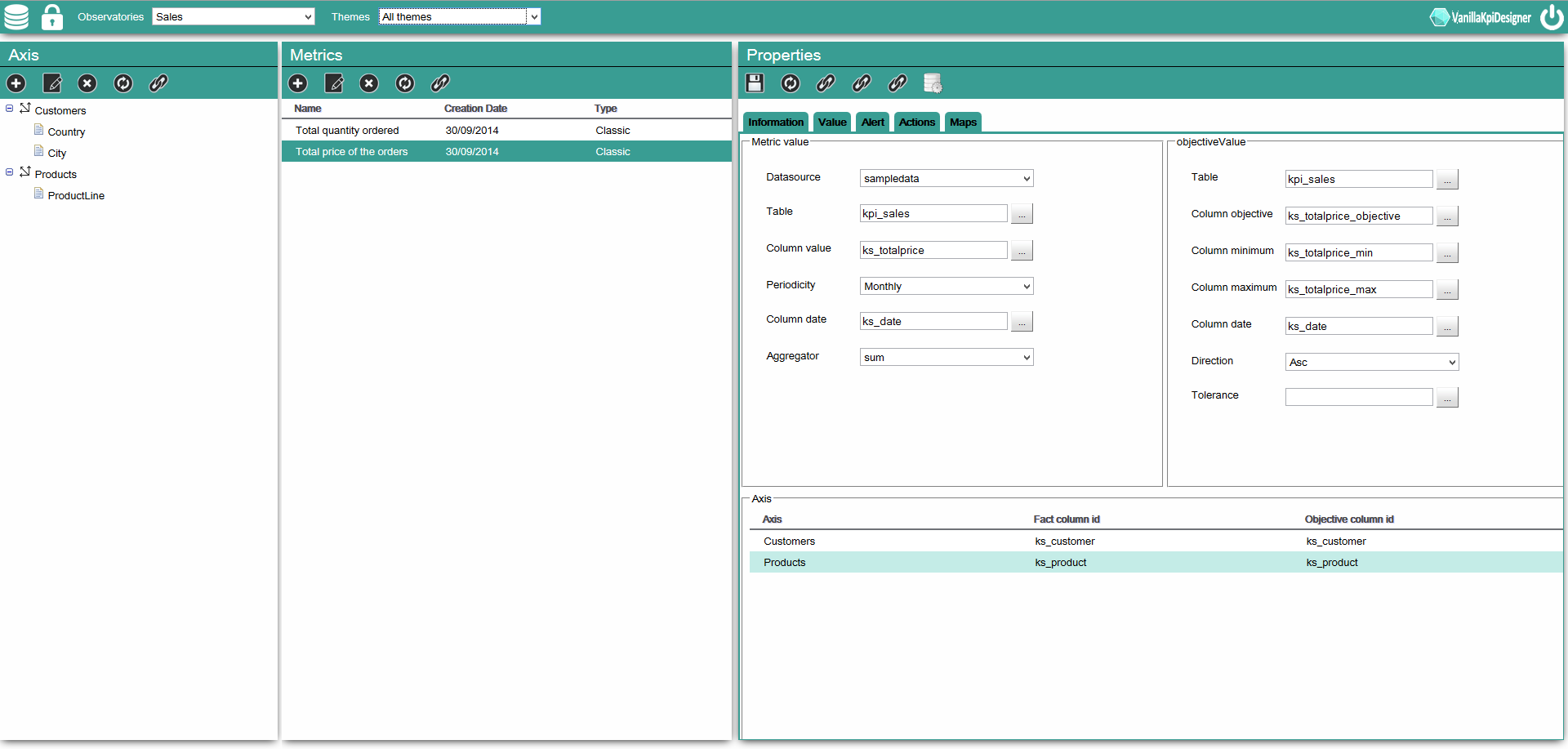Click the VanillaKpiDesigner logo
The image size is (1568, 749).
[x=1481, y=17]
